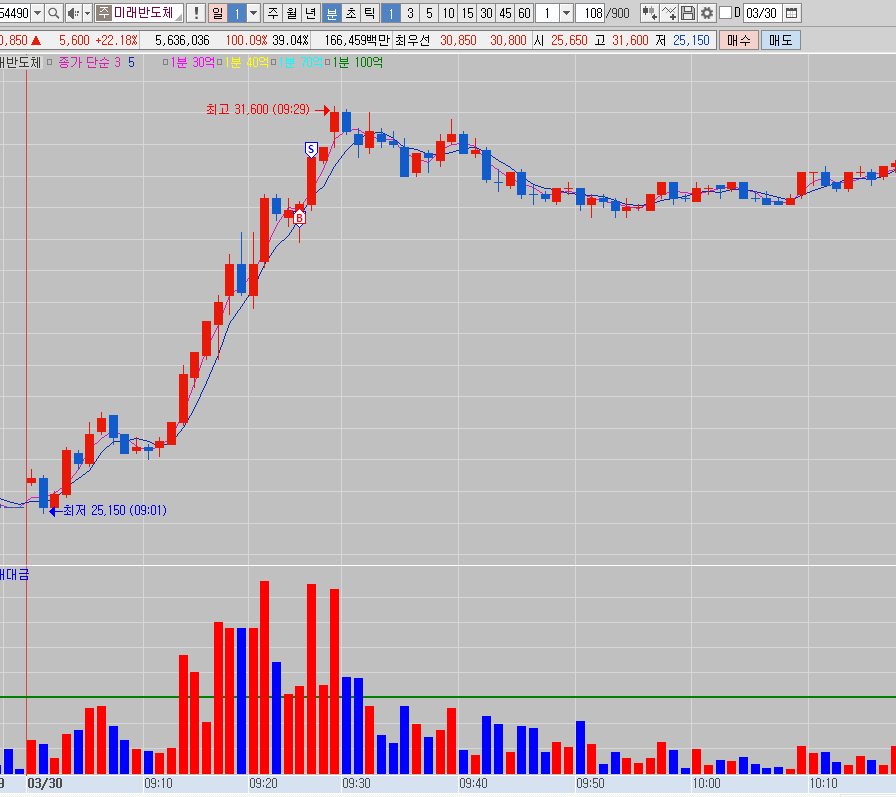Image resolution: width=896 pixels, height=797 pixels.
Task: Select the 15-minute interval button
Action: click(x=467, y=13)
